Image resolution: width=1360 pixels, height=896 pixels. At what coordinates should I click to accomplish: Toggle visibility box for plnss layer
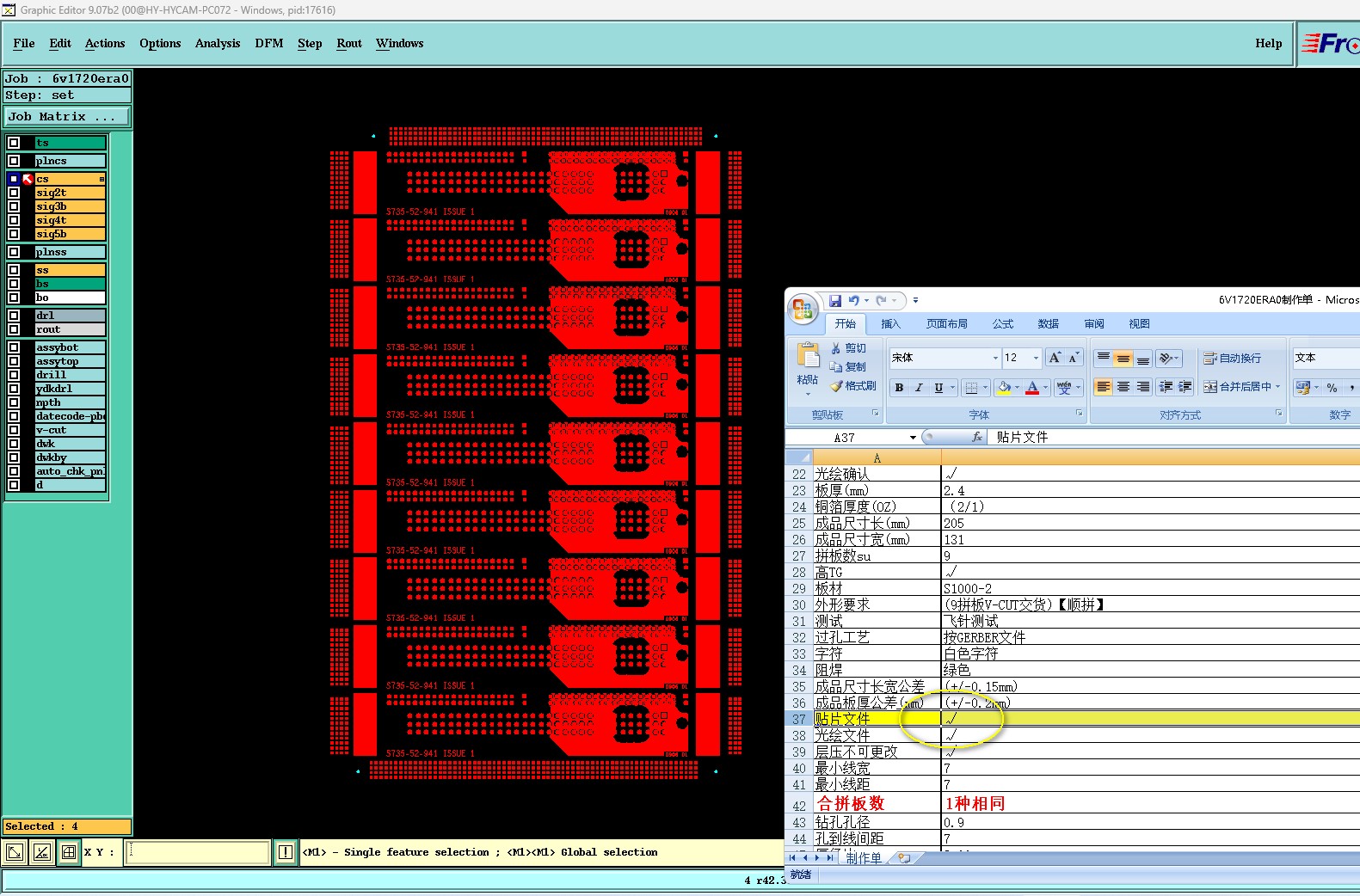pos(14,252)
